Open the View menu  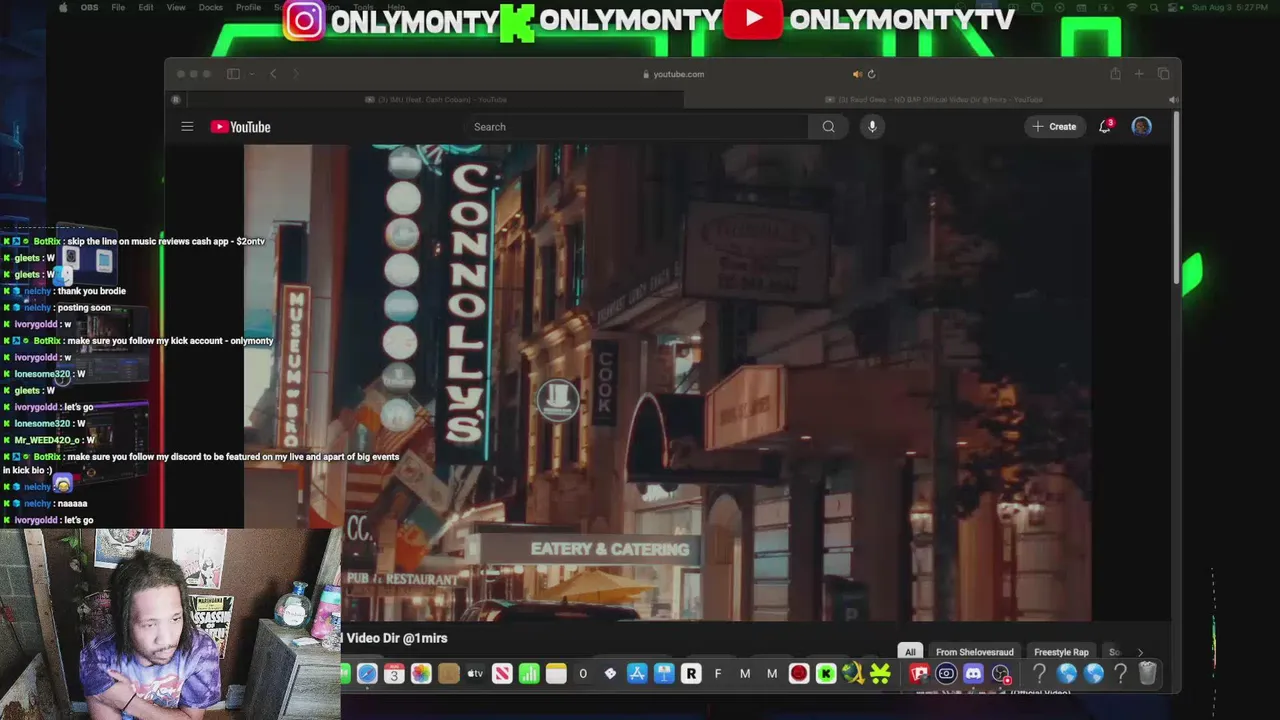pyautogui.click(x=176, y=7)
